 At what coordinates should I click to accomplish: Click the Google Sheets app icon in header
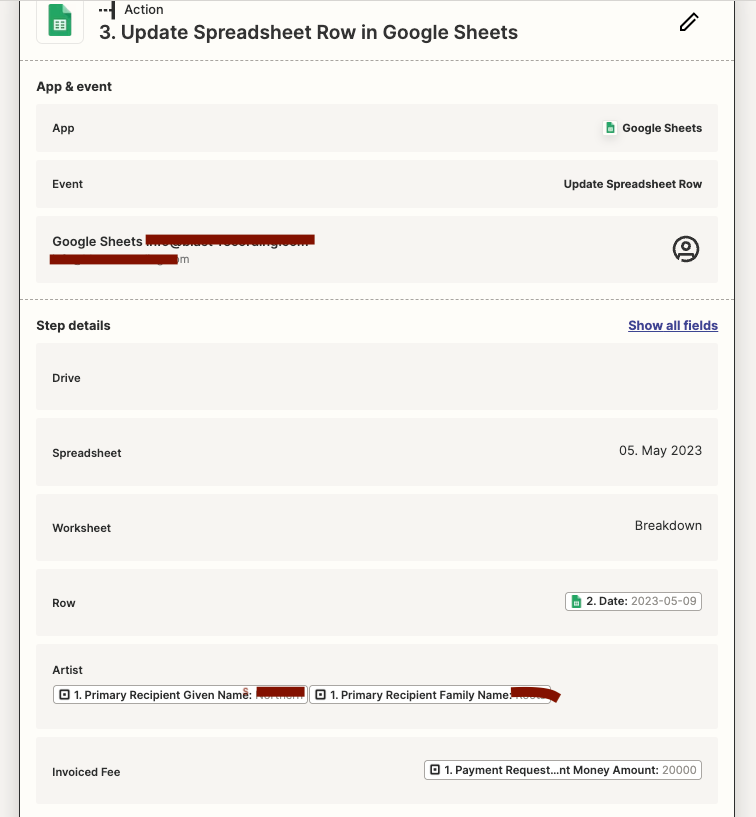click(x=60, y=21)
